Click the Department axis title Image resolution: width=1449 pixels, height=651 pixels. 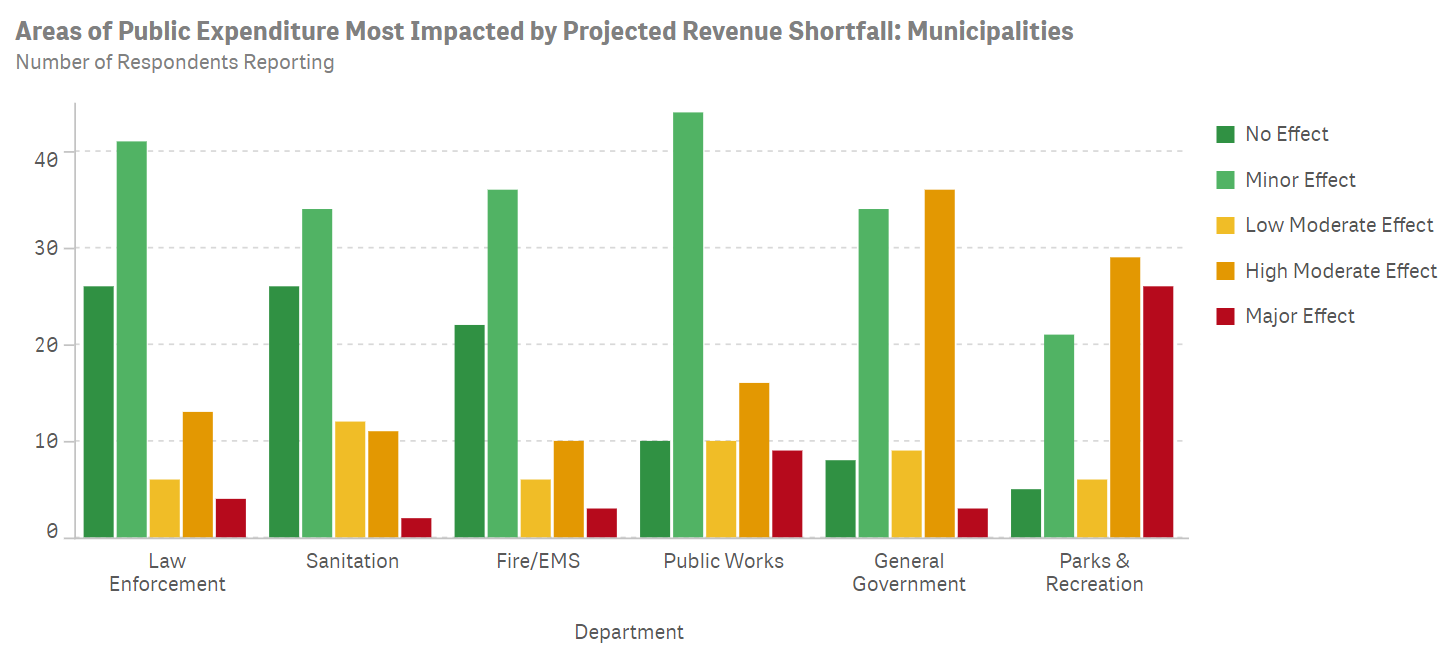[x=629, y=632]
